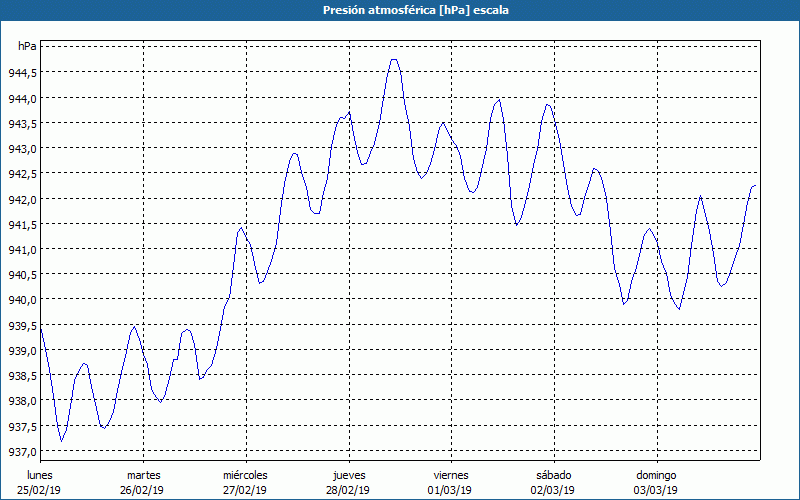Click the 'jueves' day label
The height and width of the screenshot is (500, 800).
click(x=349, y=476)
